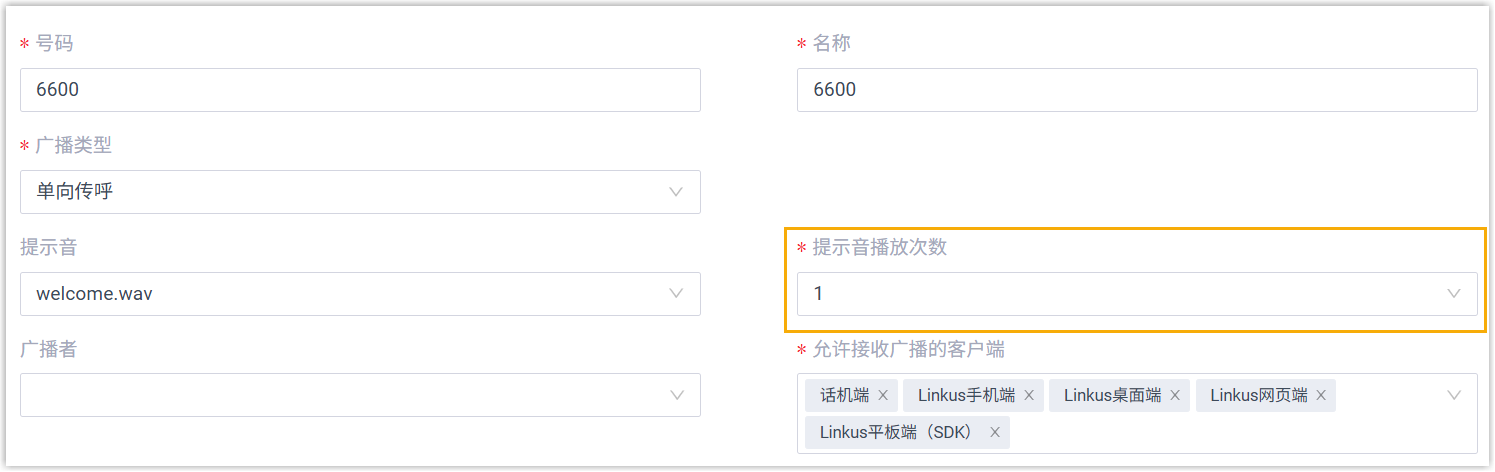Viewport: 1495px width, 472px height.
Task: Click the Linkus桌面端 client tag
Action: [1112, 396]
